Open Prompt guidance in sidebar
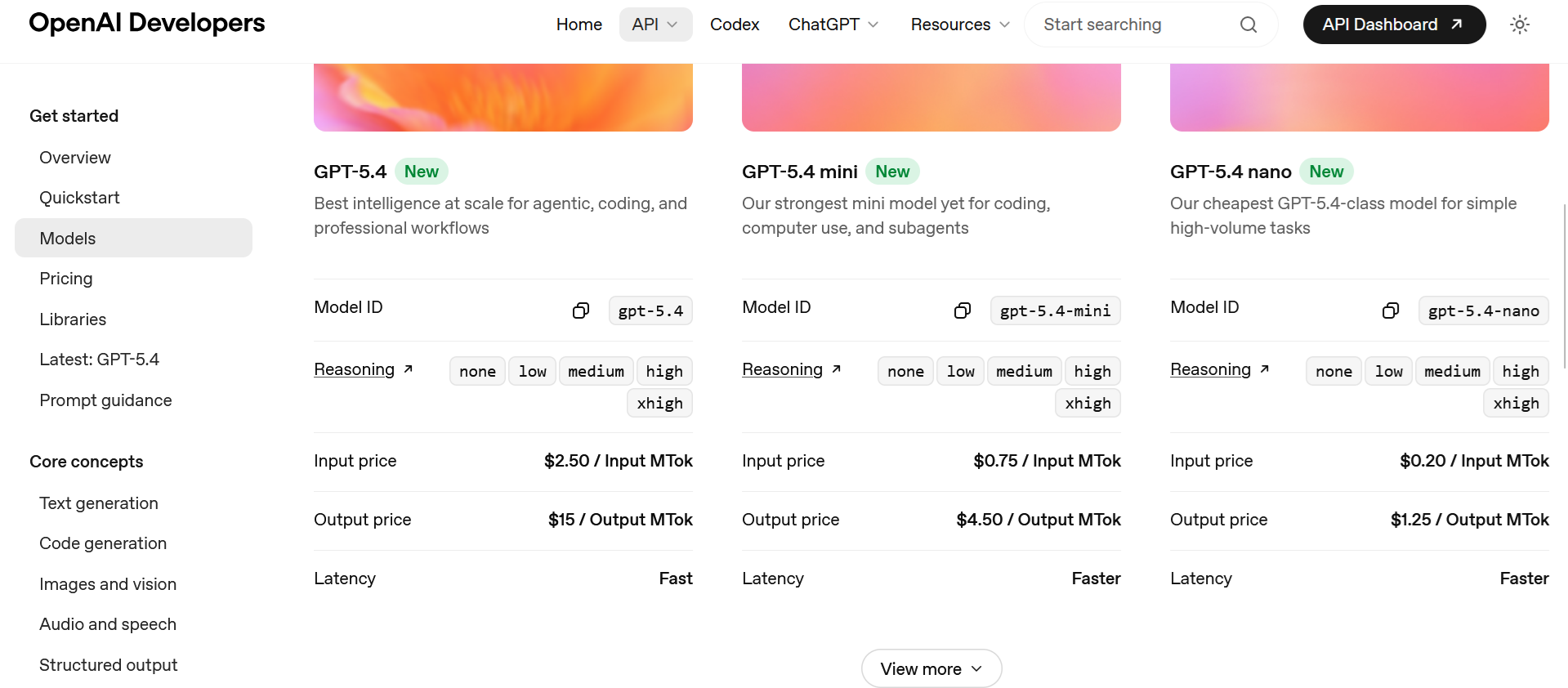The height and width of the screenshot is (688, 1568). pyautogui.click(x=105, y=400)
